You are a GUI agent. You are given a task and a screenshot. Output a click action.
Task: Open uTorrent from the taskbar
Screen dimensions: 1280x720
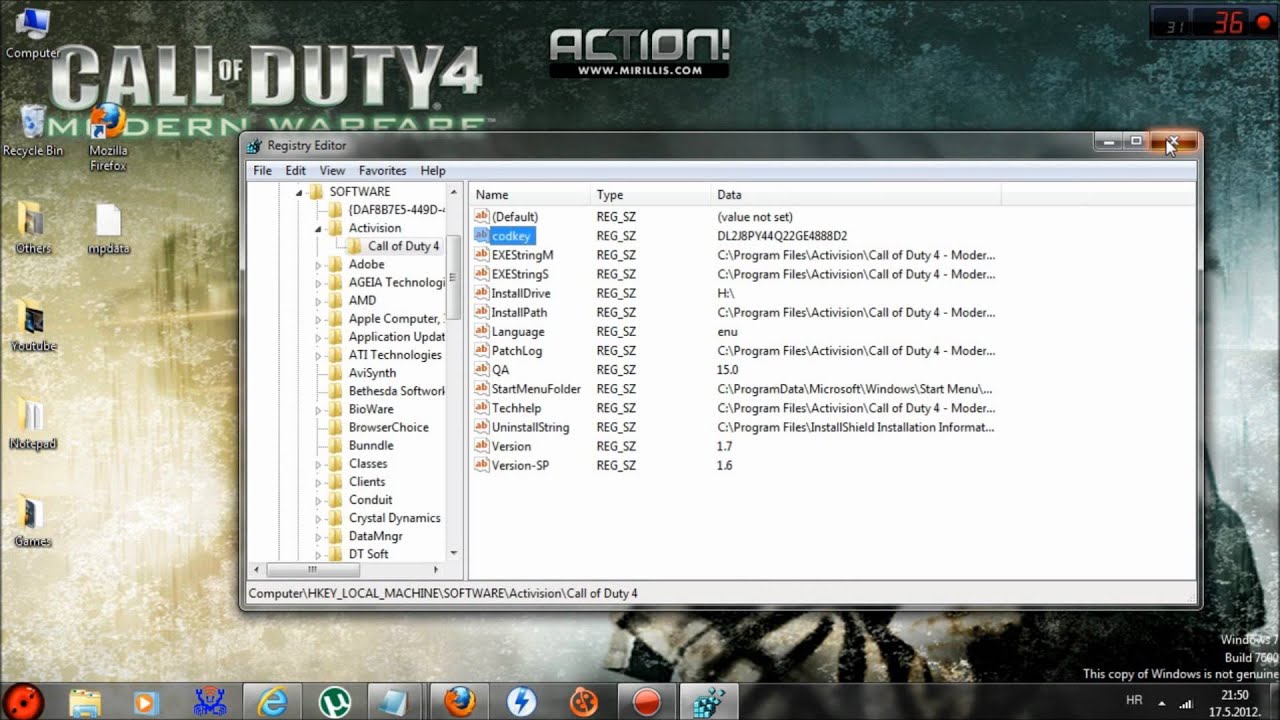[334, 702]
